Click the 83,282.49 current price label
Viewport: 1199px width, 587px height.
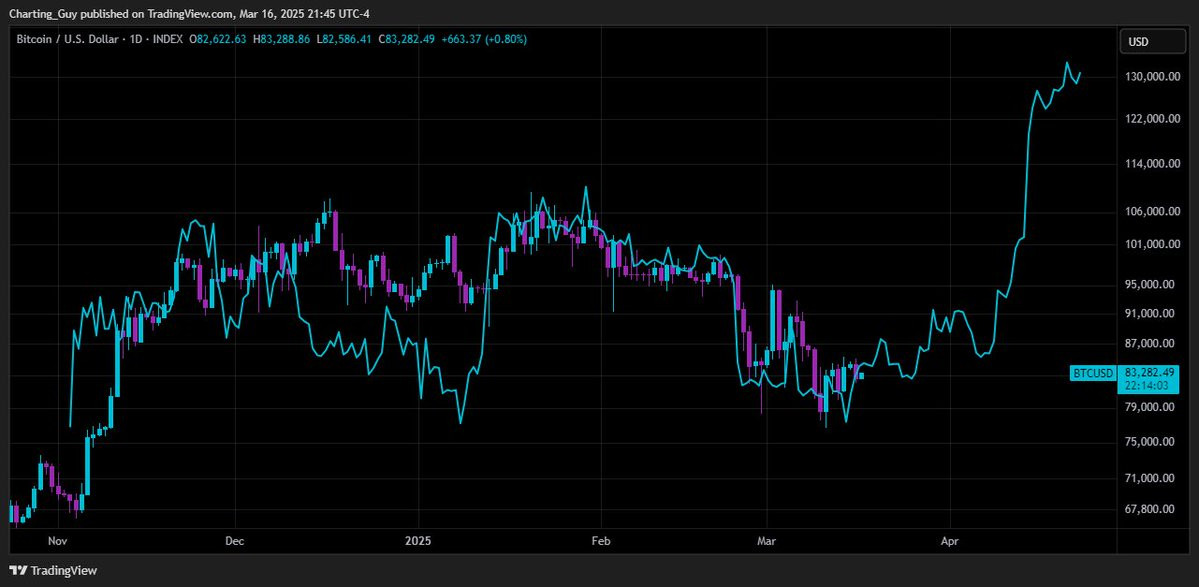[x=1149, y=372]
